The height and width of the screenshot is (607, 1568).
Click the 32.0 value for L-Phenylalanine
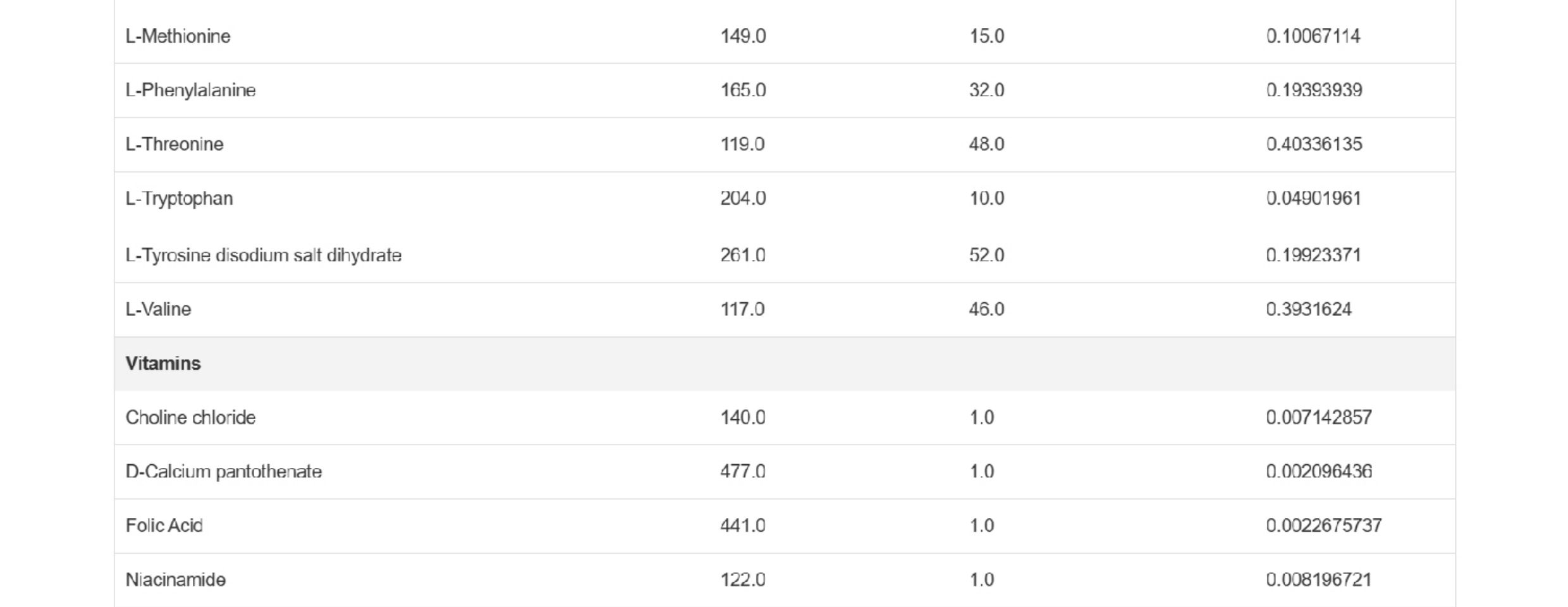point(986,90)
